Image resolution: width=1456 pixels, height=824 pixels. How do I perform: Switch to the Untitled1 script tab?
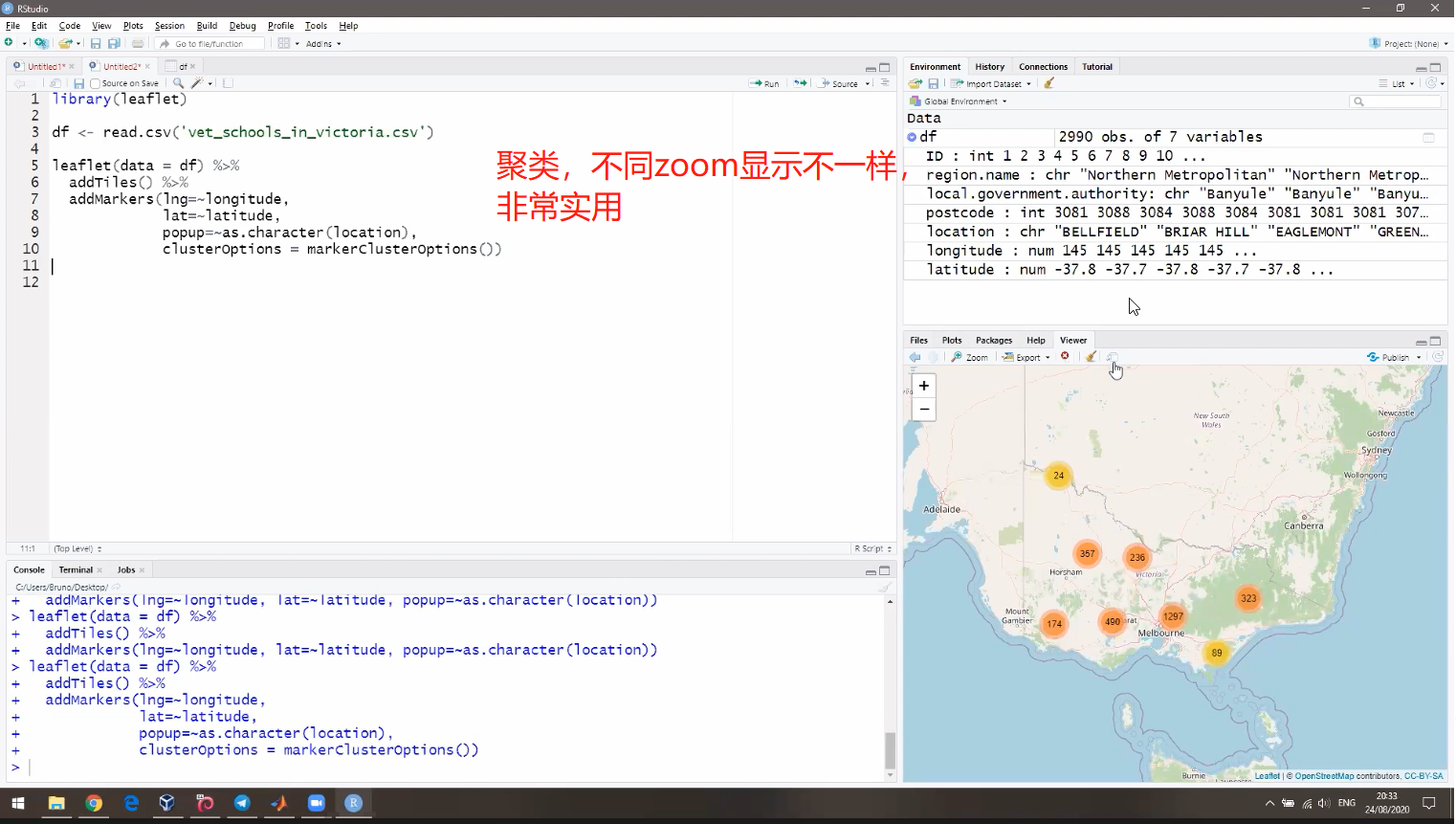44,66
